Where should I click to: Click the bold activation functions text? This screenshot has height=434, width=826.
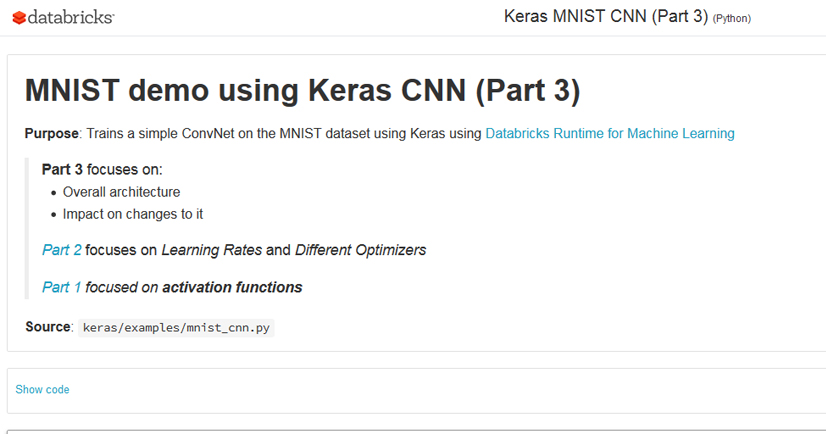coord(232,287)
